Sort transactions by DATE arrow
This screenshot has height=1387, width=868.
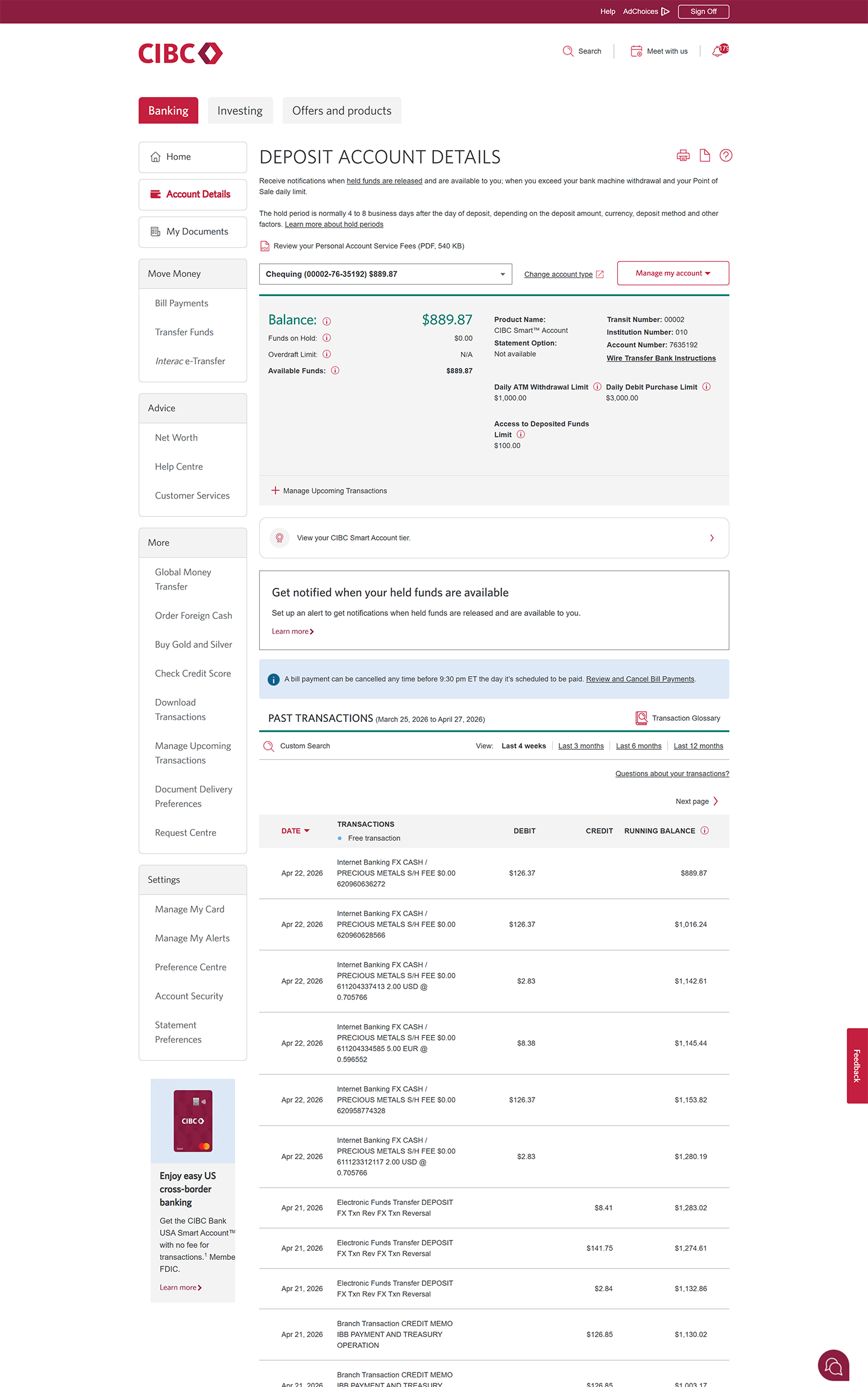307,831
